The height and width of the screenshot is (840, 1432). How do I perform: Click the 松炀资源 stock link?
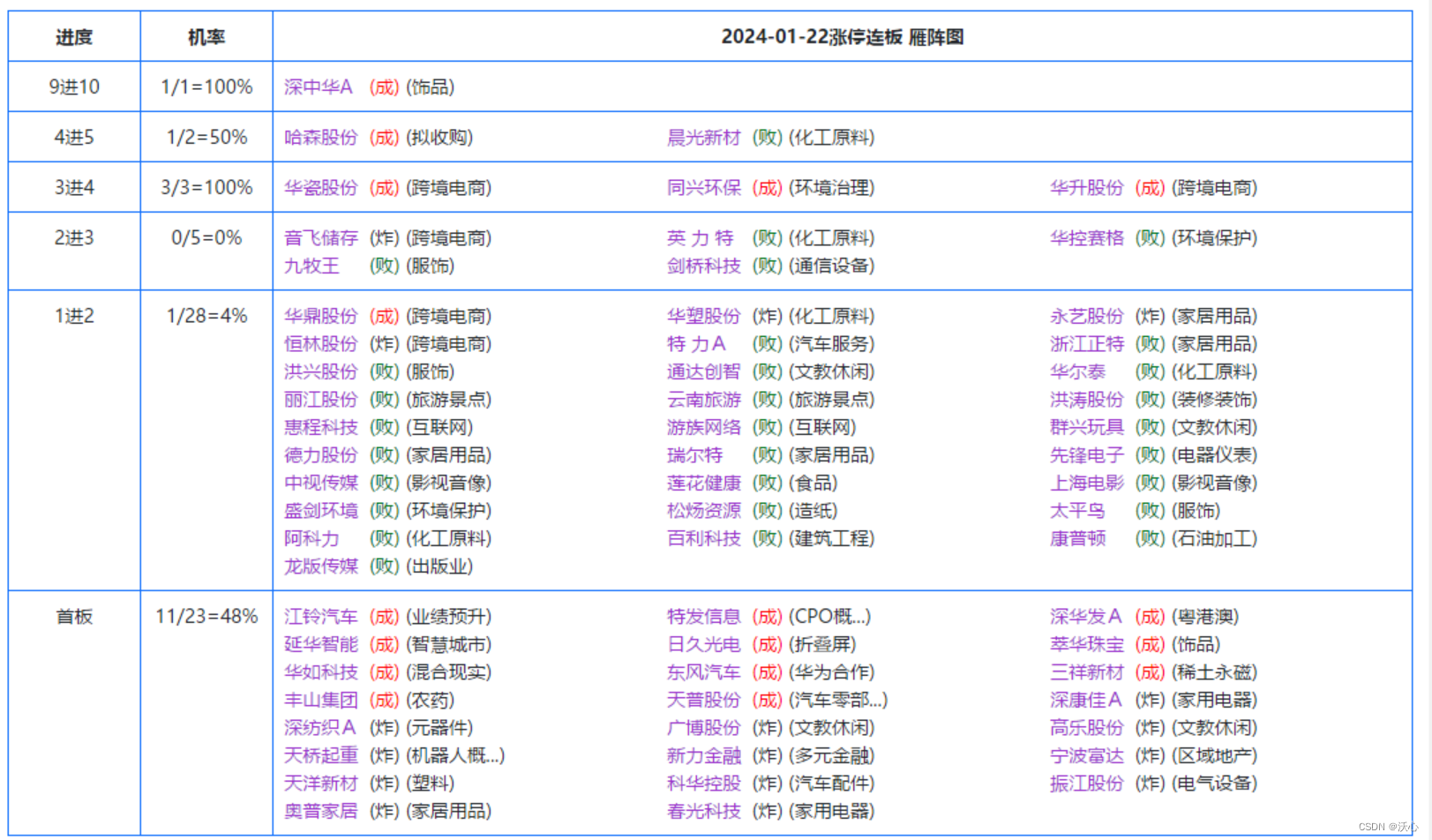click(x=704, y=511)
